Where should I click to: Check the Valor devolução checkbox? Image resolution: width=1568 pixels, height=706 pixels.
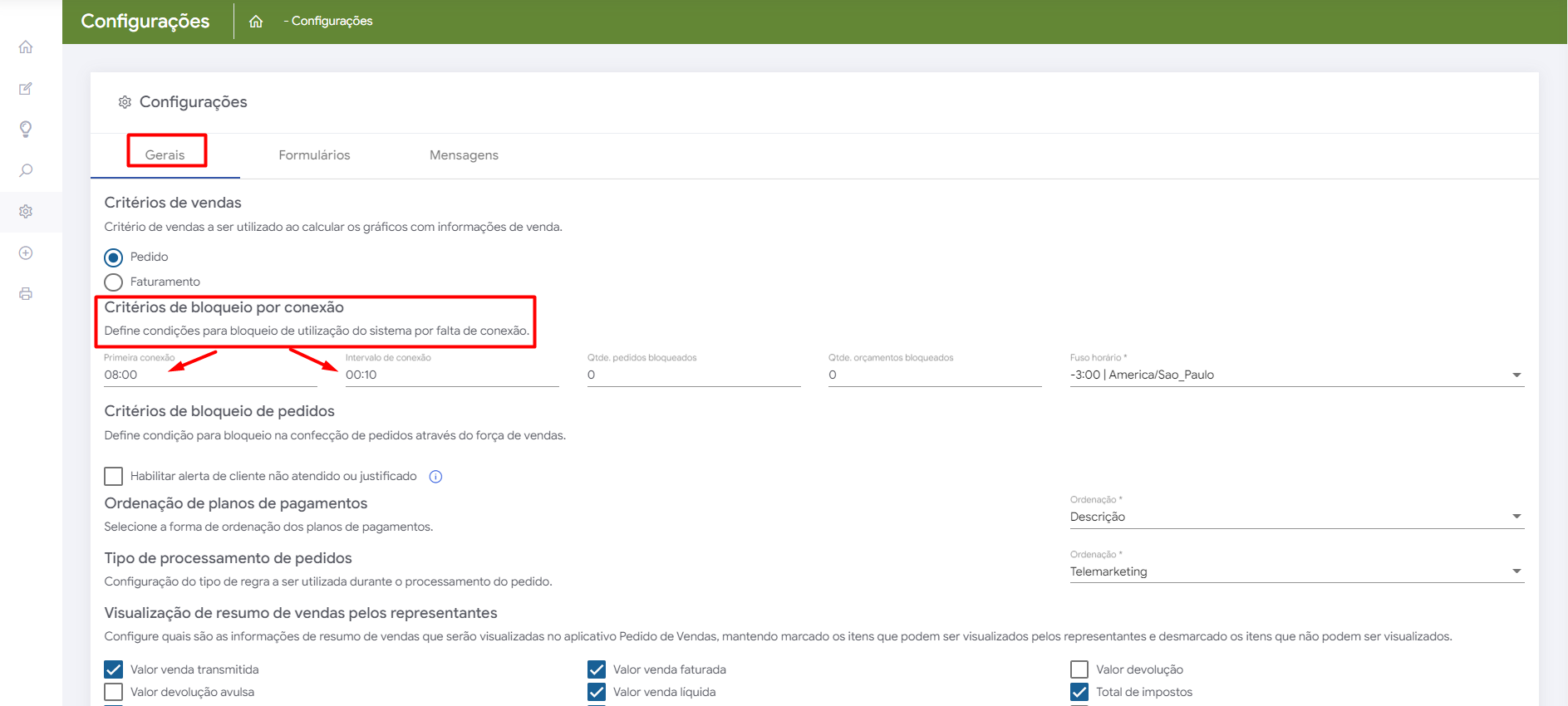pyautogui.click(x=1079, y=669)
